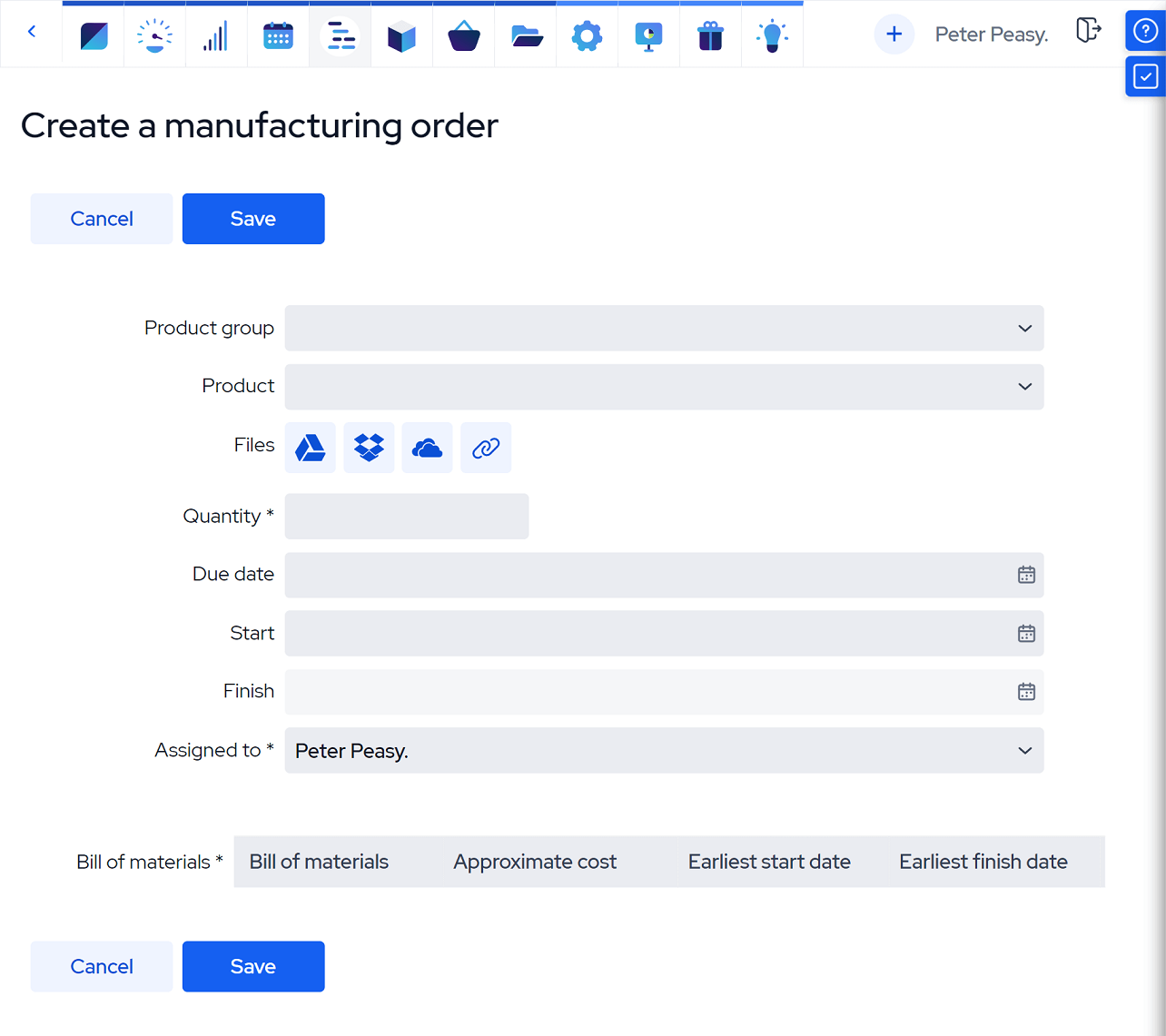This screenshot has width=1166, height=1036.
Task: Open the procurement basket icon
Action: point(463,35)
